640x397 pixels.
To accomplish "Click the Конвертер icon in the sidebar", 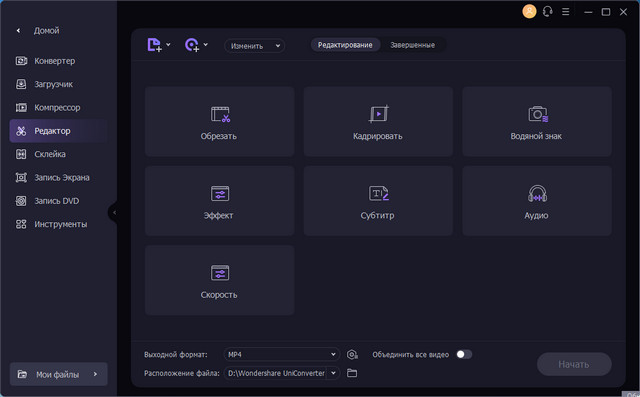I will 21,61.
